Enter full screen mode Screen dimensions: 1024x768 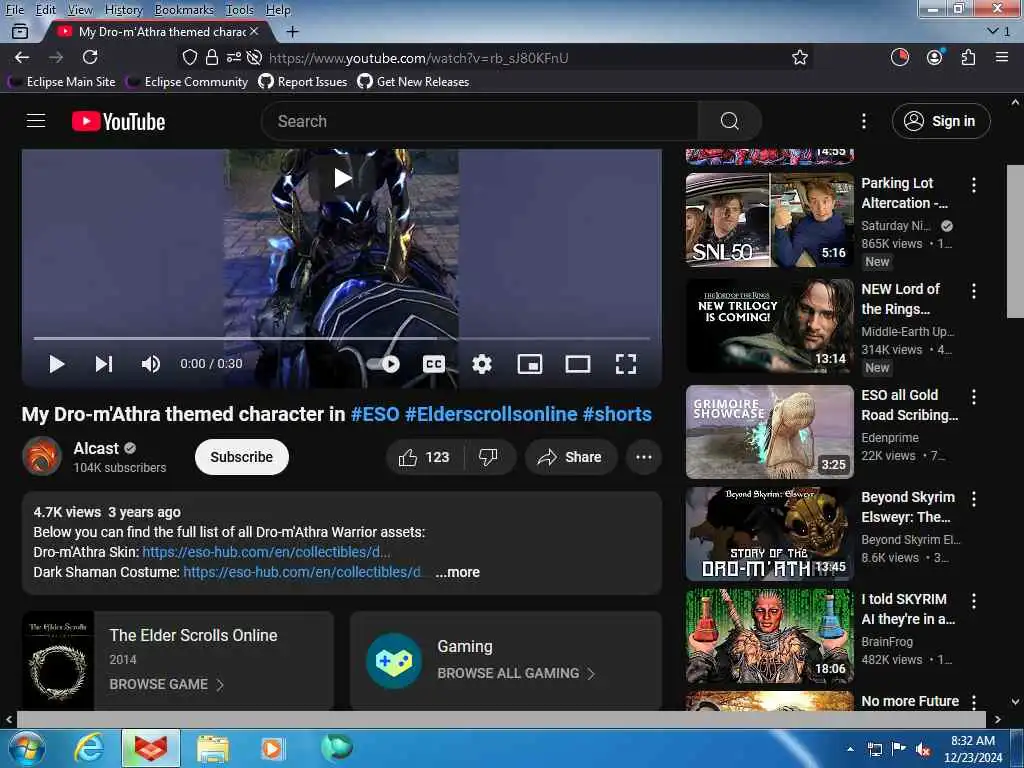(x=626, y=364)
